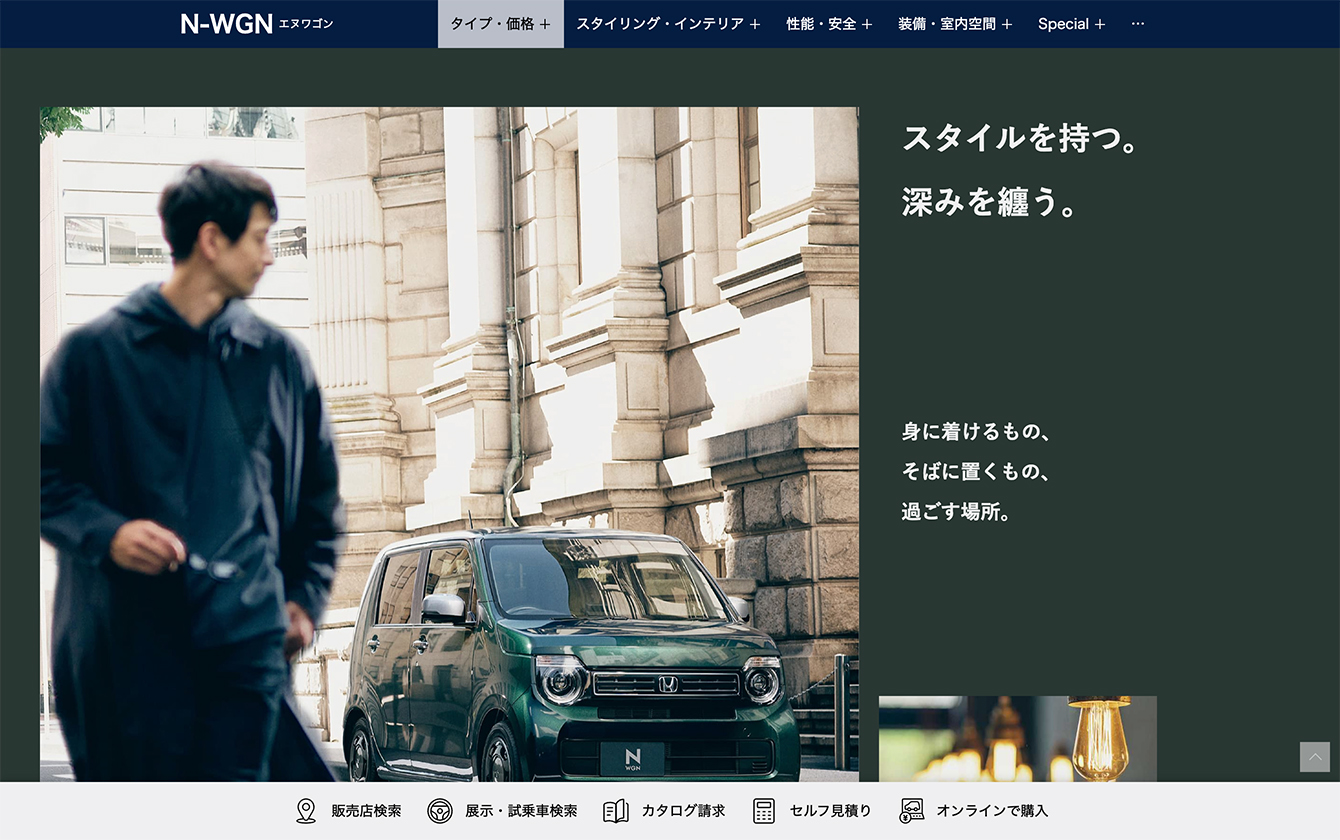Expand plus sign next to 性能・安全
The image size is (1340, 840).
click(867, 24)
